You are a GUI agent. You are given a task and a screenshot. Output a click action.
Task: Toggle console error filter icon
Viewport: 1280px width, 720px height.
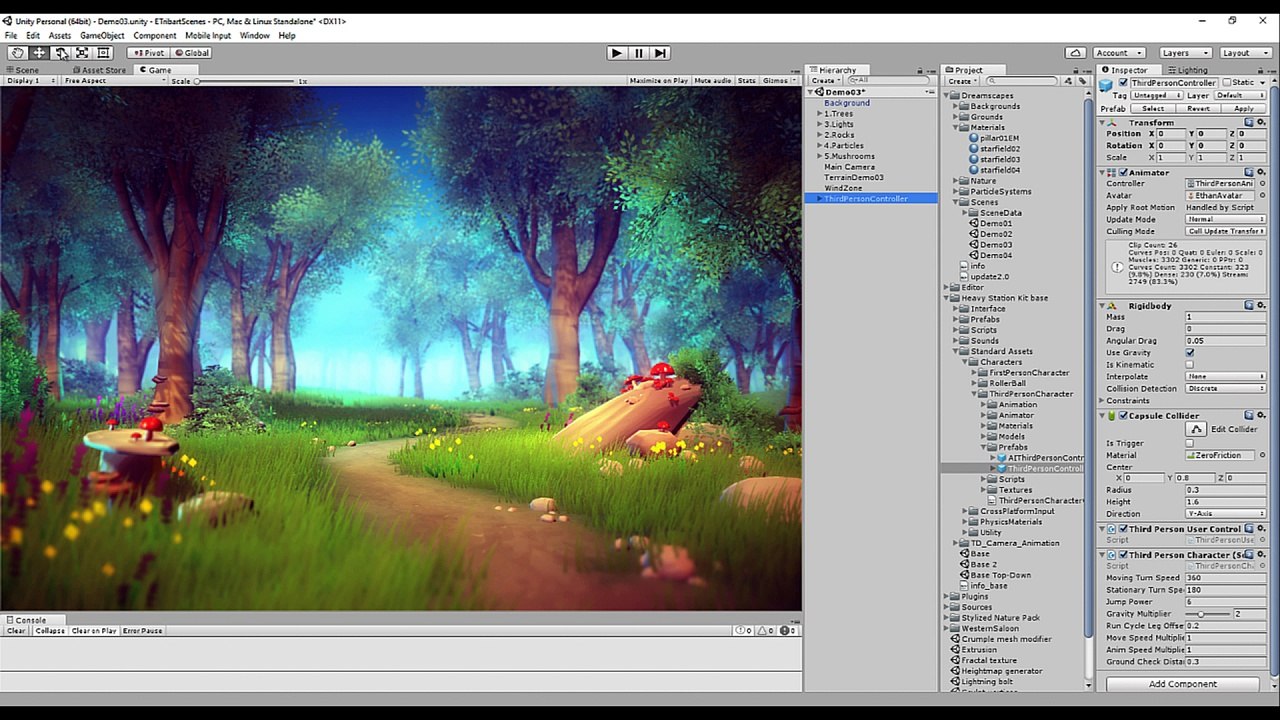click(789, 631)
